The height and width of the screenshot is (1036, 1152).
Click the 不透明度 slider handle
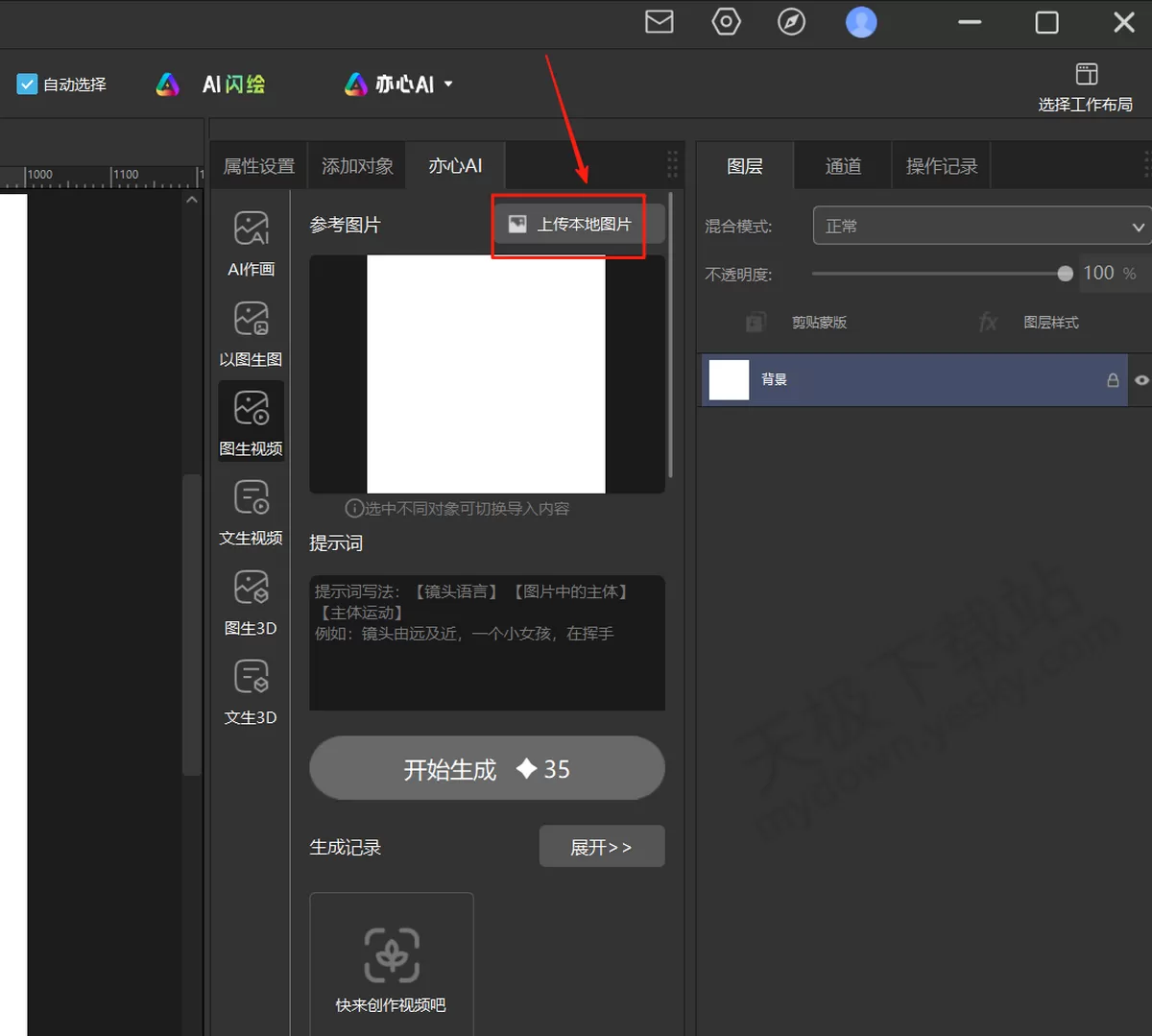click(1065, 274)
